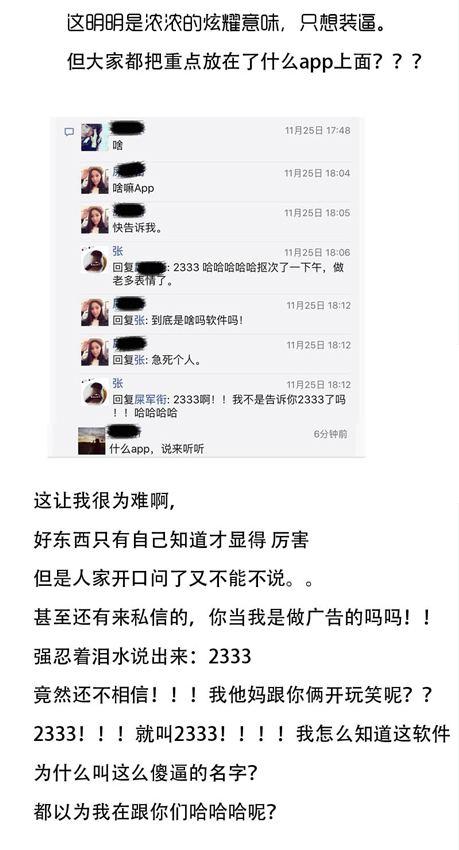Click the avatar beside "急死个人。" reply

pyautogui.click(x=94, y=352)
